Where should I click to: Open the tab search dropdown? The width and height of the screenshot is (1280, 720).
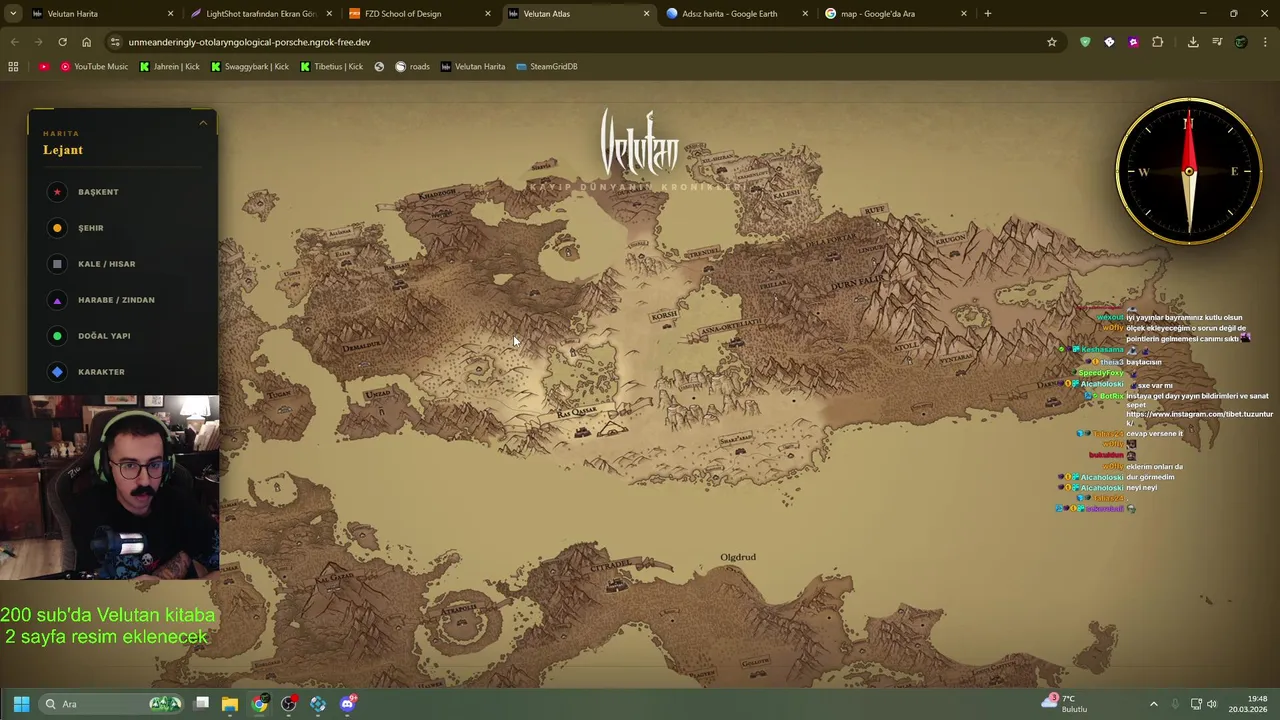coord(13,14)
